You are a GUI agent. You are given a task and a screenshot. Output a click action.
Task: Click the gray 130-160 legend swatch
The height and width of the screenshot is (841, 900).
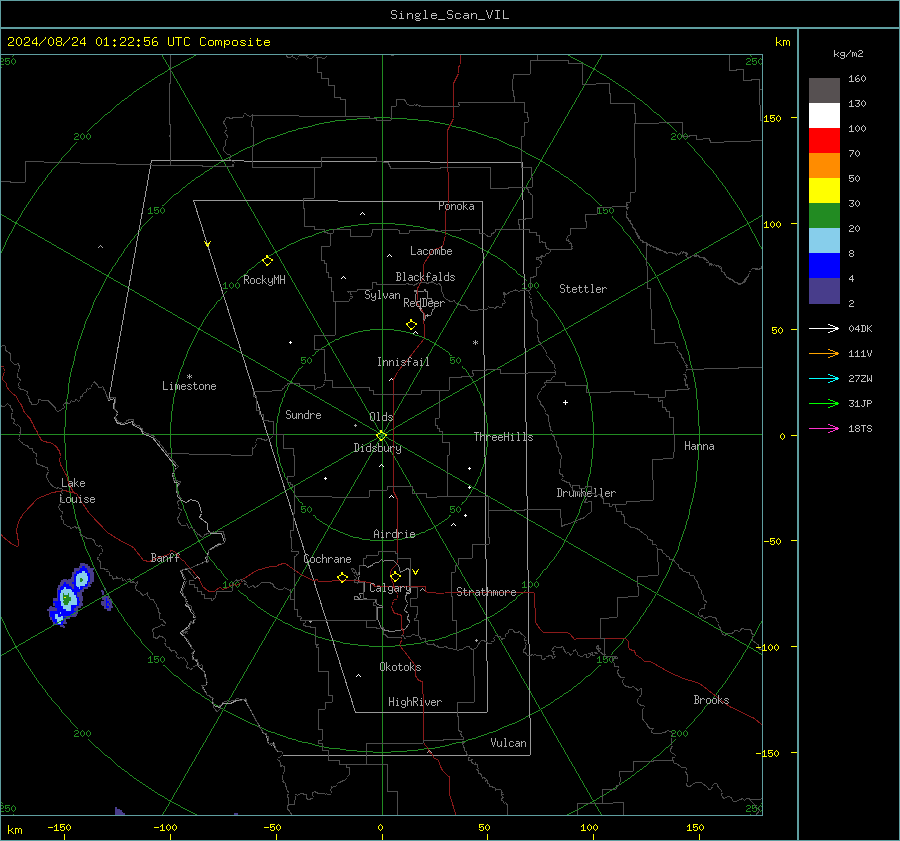(x=824, y=91)
